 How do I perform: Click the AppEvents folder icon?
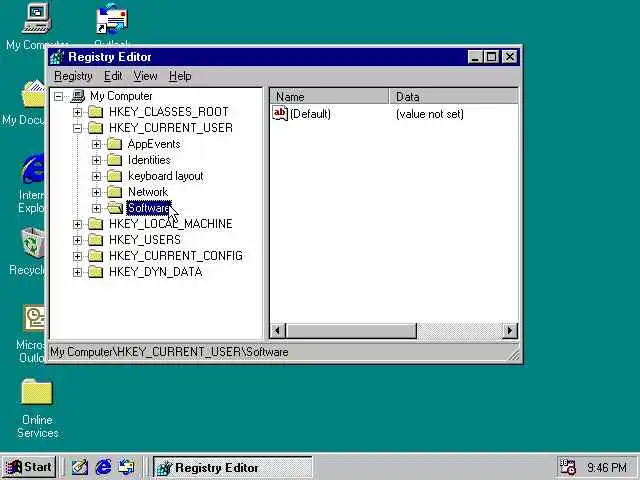(x=115, y=144)
